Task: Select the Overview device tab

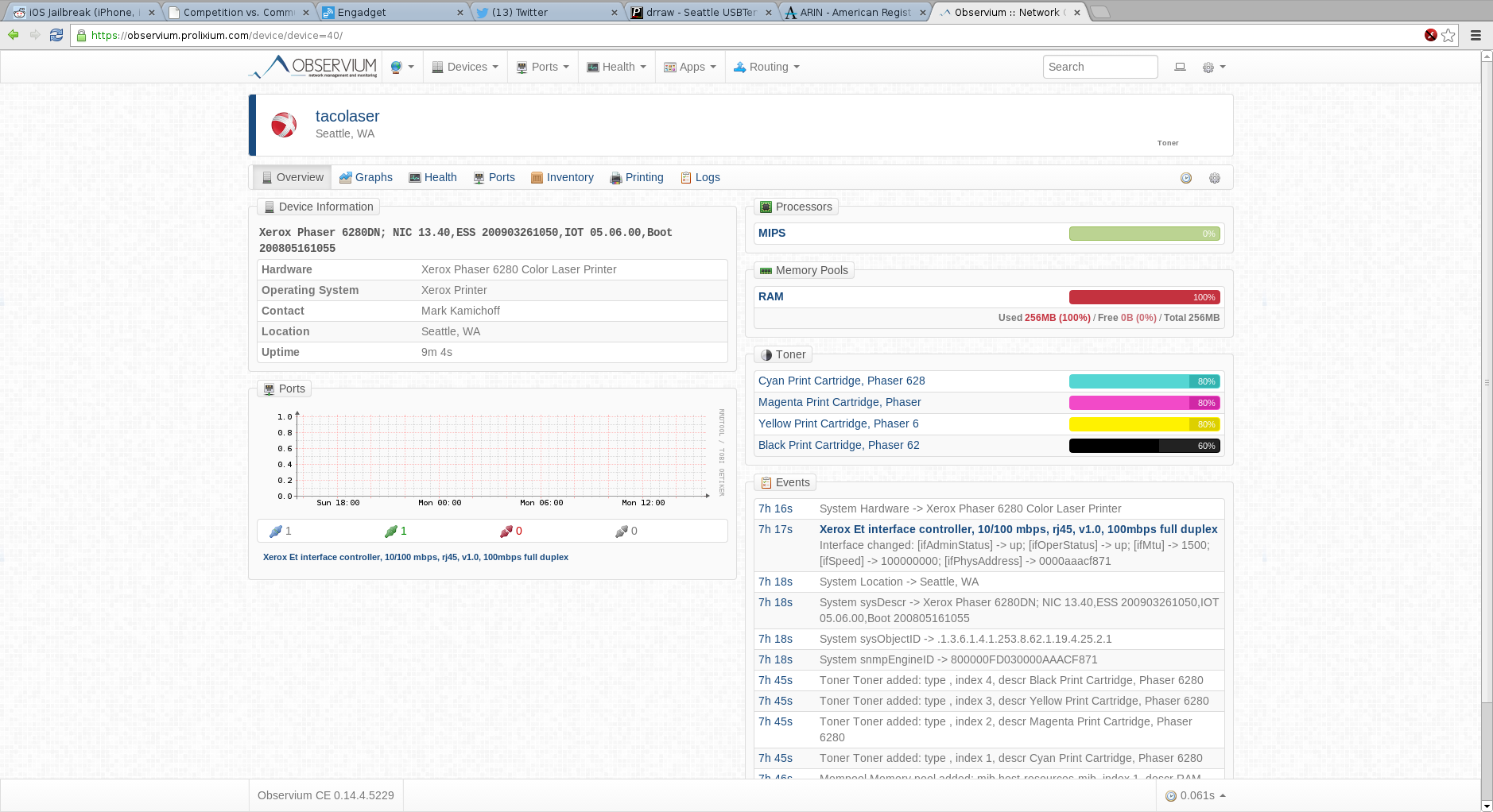Action: click(x=293, y=177)
